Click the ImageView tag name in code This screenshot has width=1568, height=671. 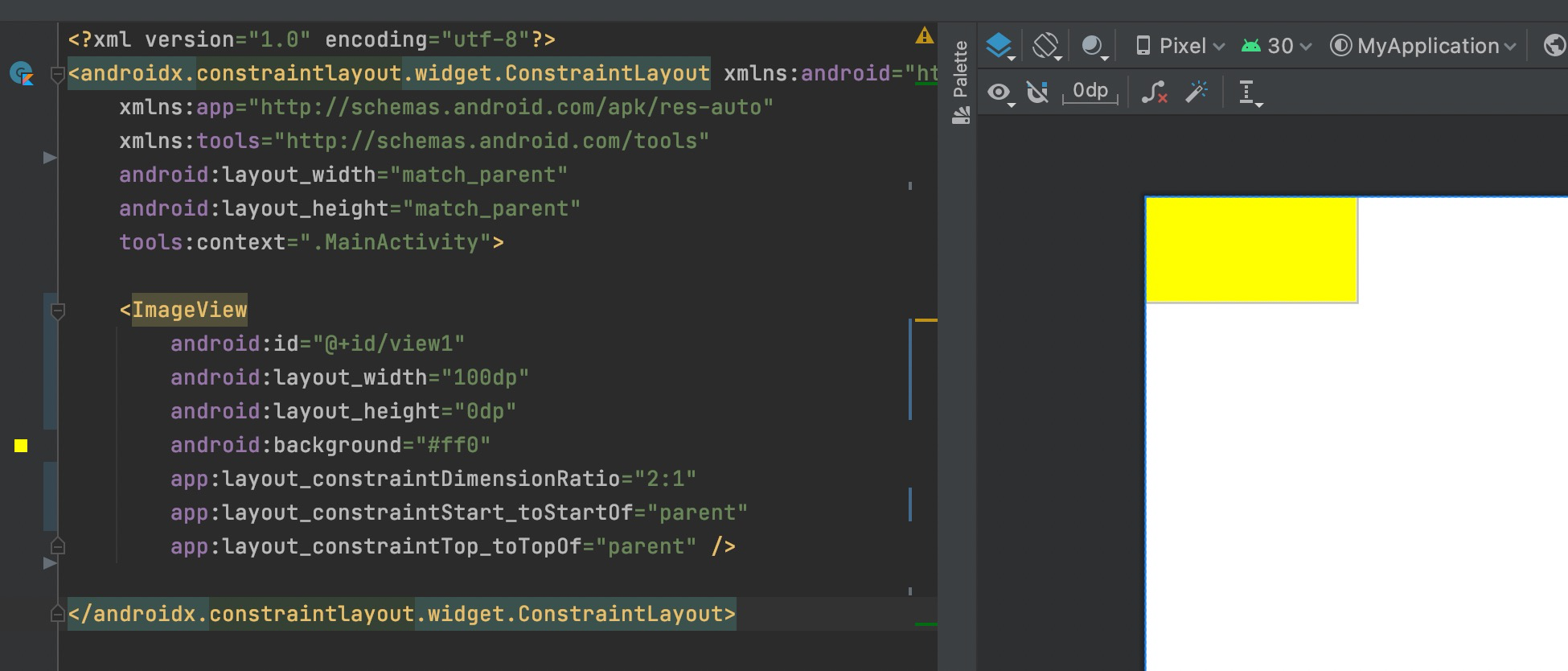190,310
